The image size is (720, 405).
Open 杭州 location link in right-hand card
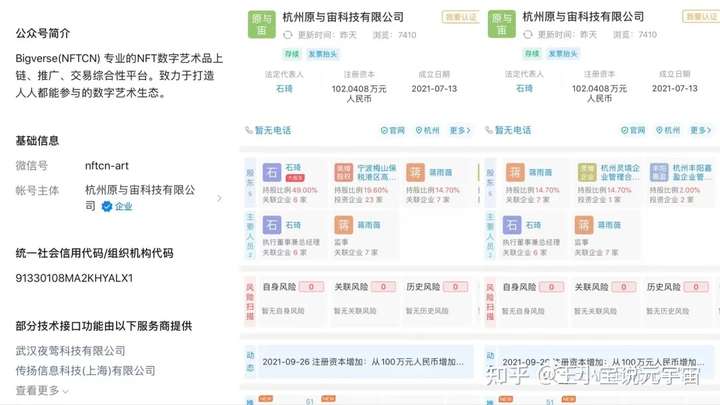(x=668, y=130)
